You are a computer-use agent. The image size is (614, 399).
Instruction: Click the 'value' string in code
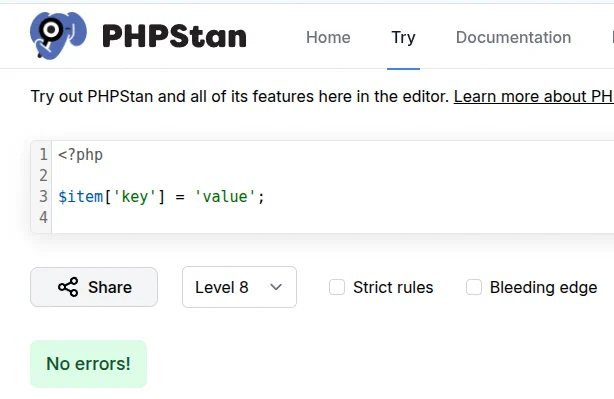tap(225, 197)
